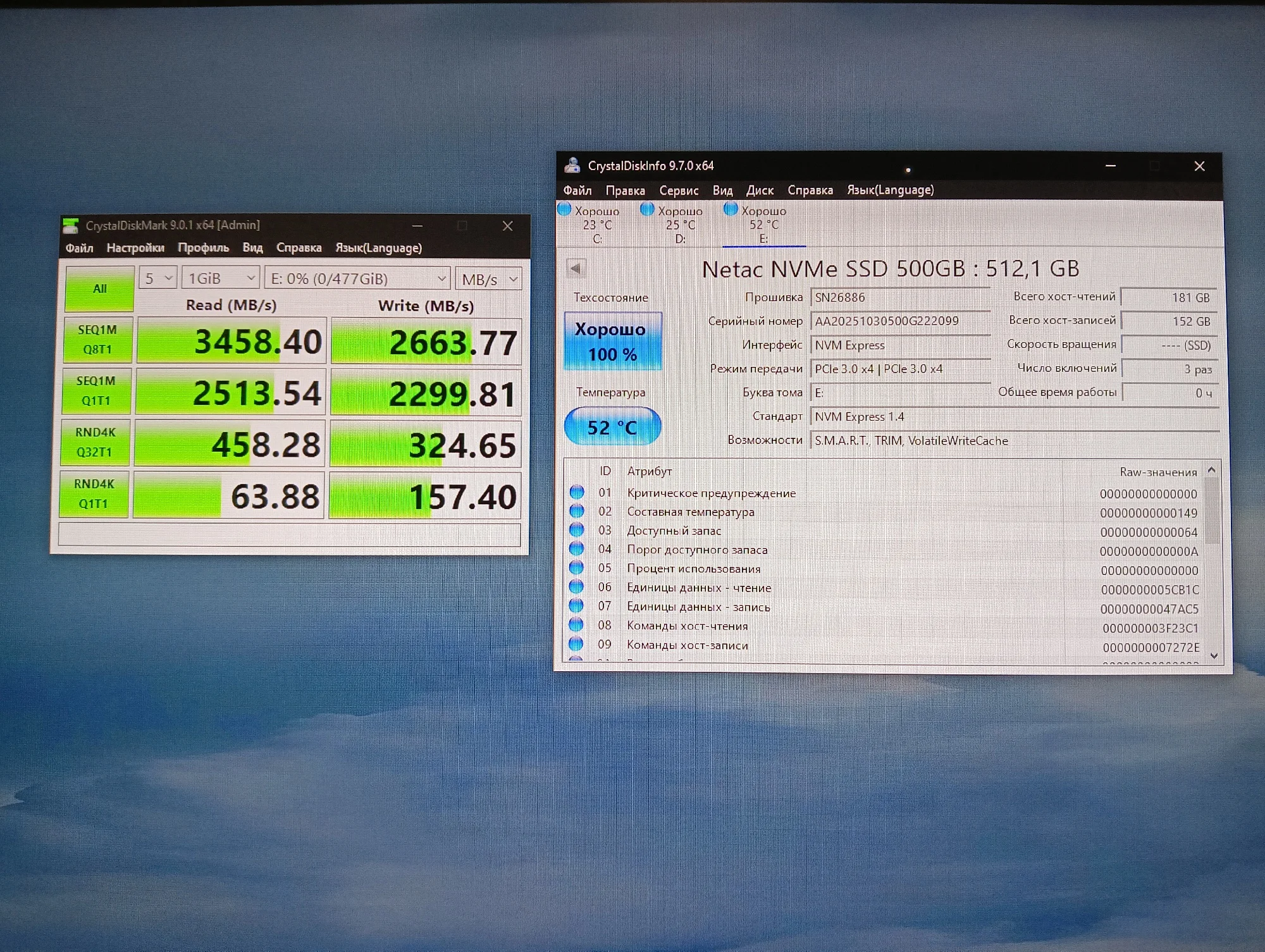Click status dot for attribute 01 critical warning
Viewport: 1265px width, 952px height.
pos(577,492)
